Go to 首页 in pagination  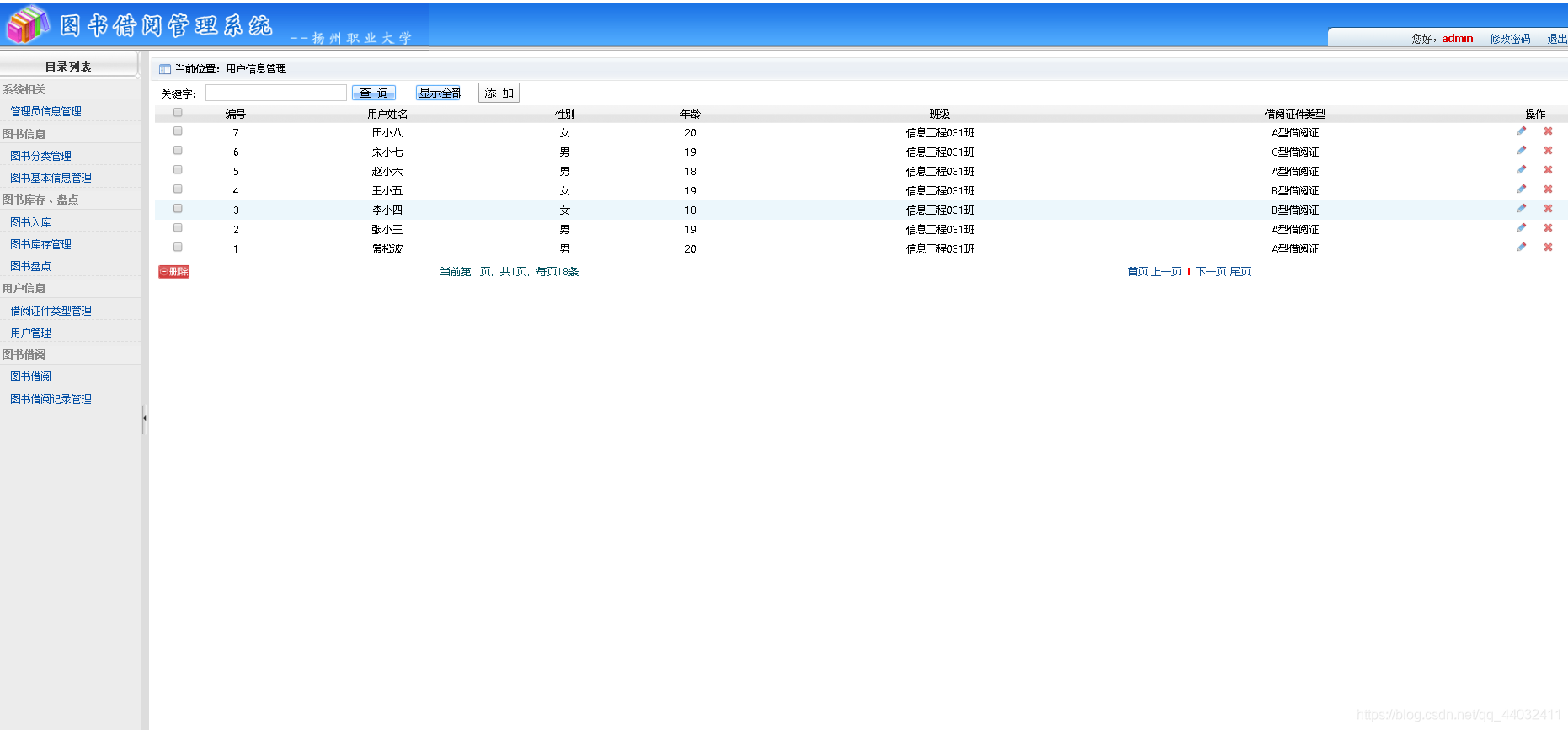[x=1138, y=271]
